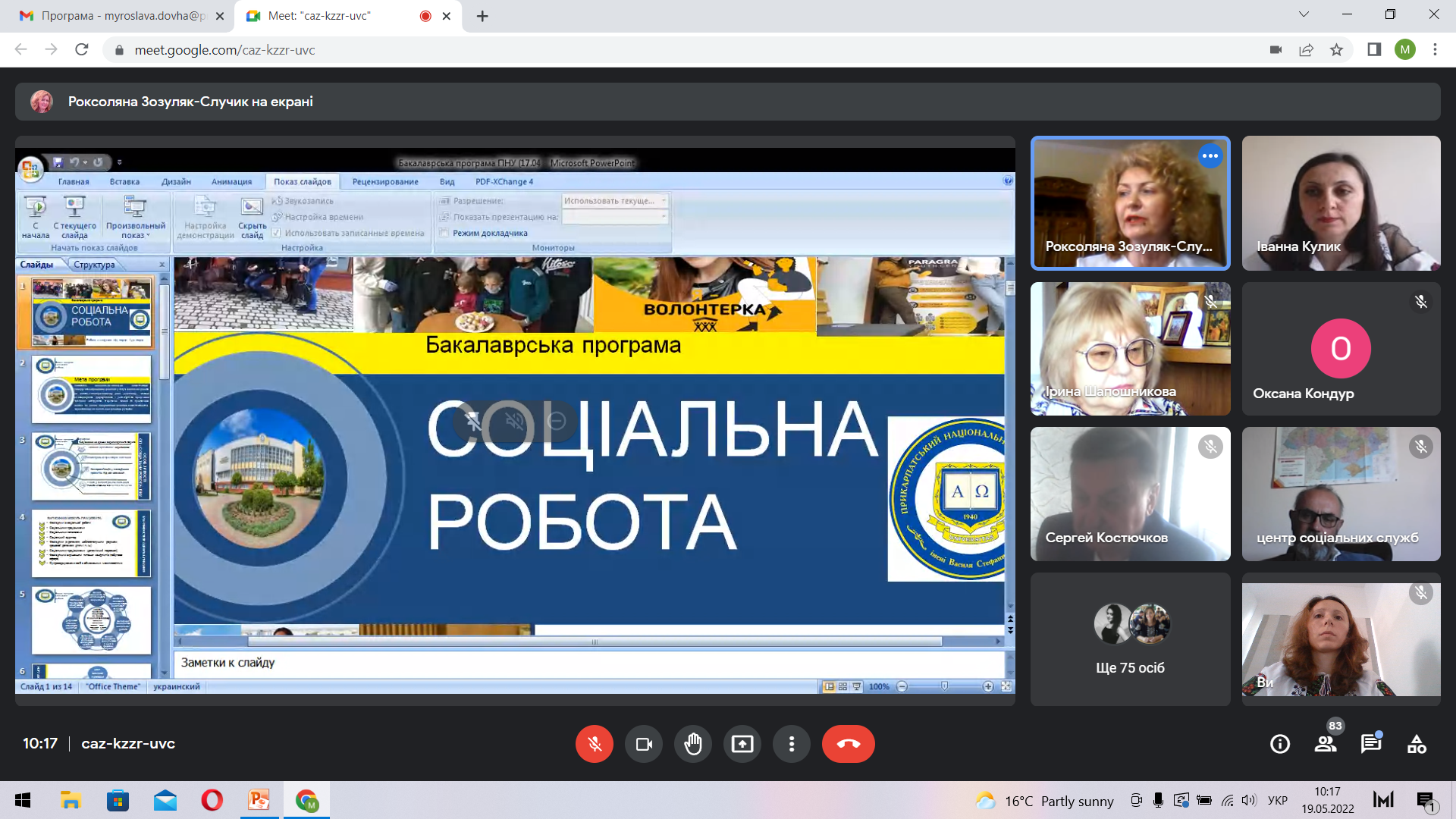This screenshot has width=1456, height=819.
Task: Unmute the microphone
Action: pyautogui.click(x=594, y=744)
